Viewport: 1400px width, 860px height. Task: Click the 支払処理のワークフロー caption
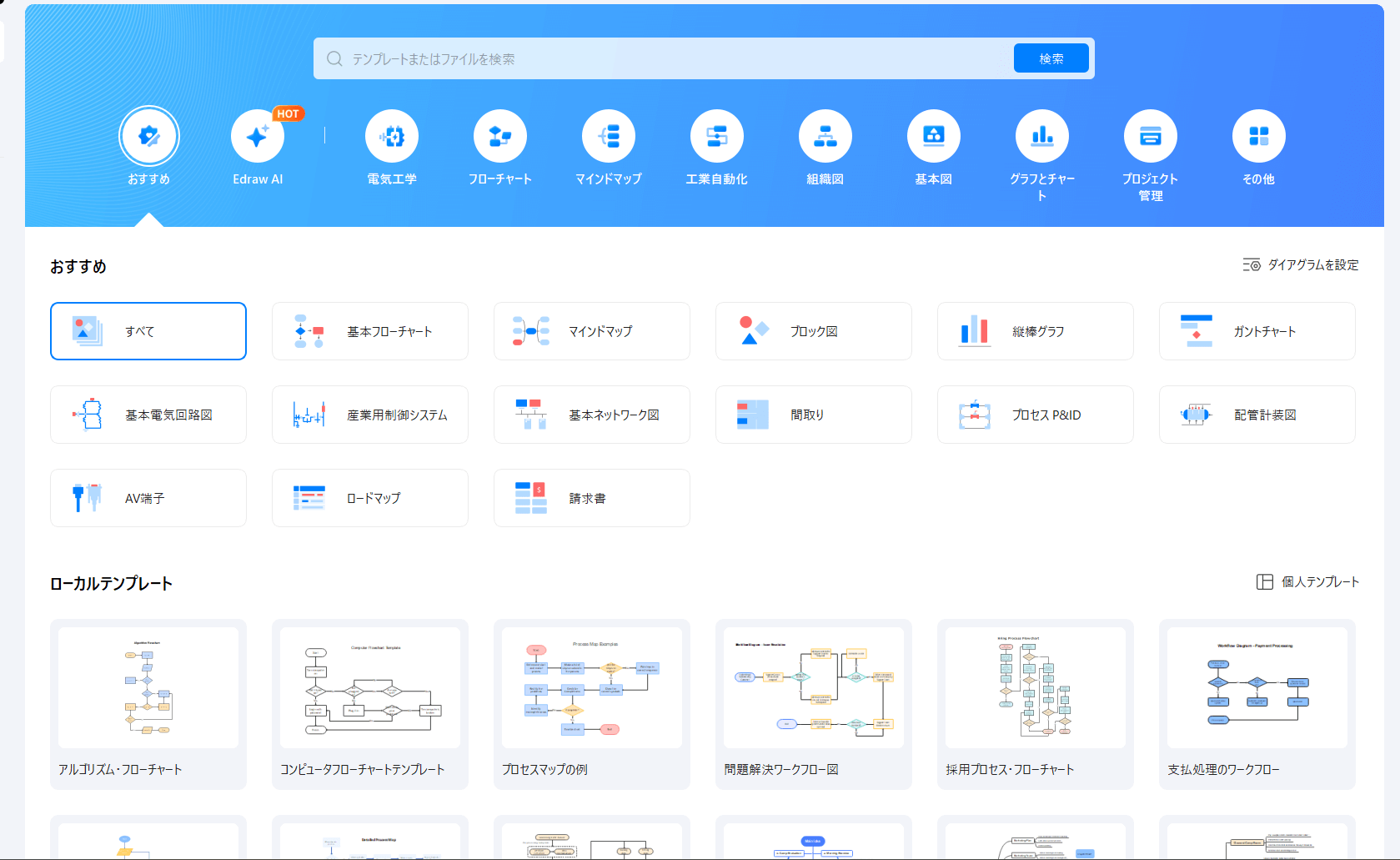1223,769
